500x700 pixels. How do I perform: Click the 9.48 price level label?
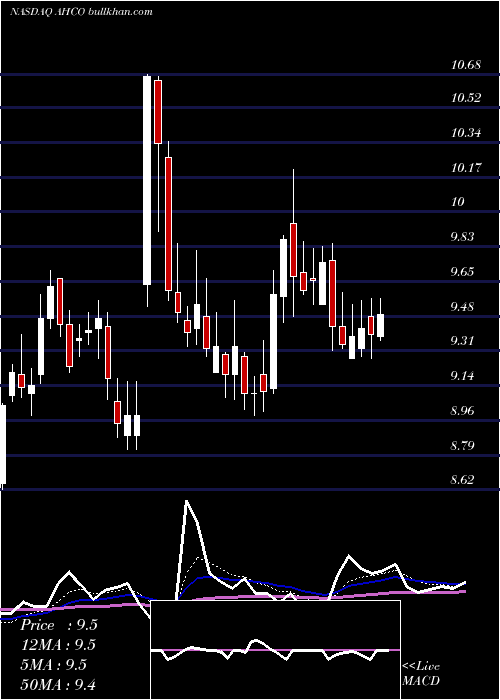coord(462,307)
